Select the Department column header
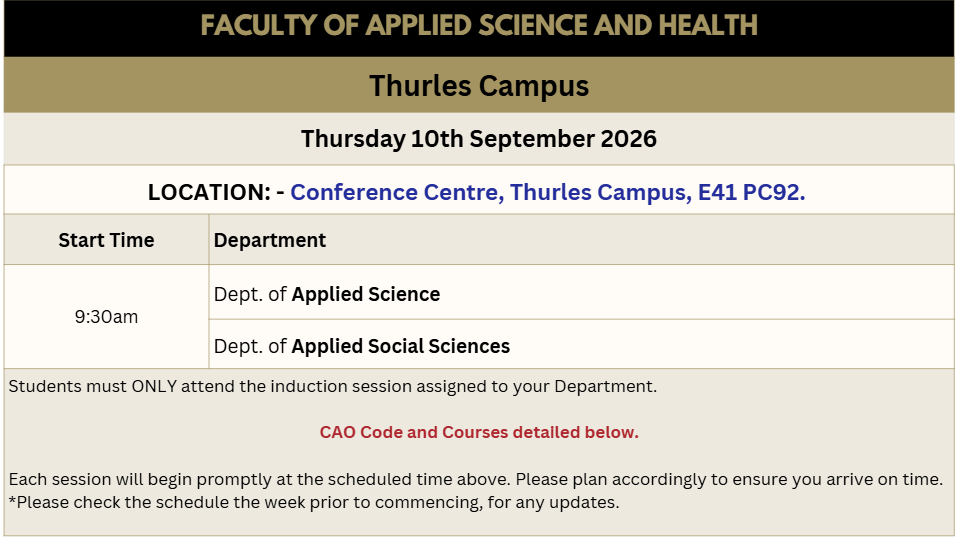962x540 pixels. pos(270,240)
